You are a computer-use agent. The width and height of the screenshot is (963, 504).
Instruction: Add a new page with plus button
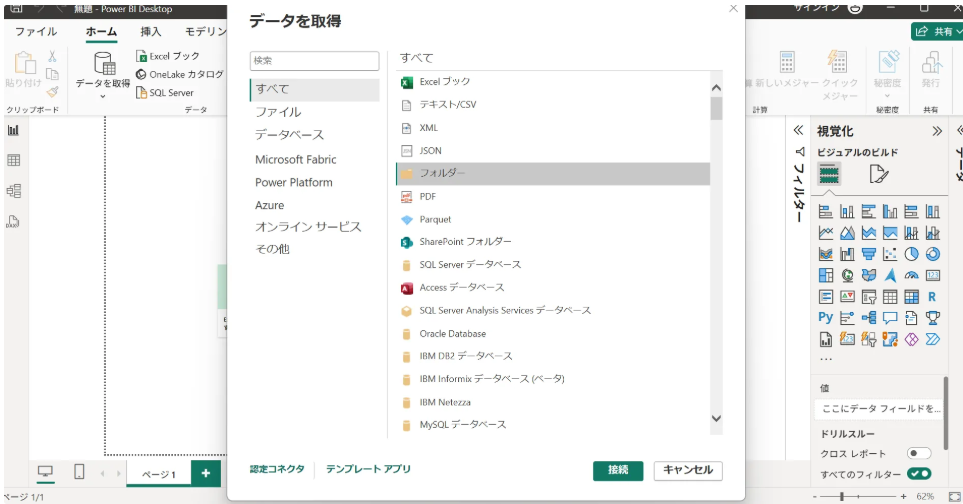206,473
